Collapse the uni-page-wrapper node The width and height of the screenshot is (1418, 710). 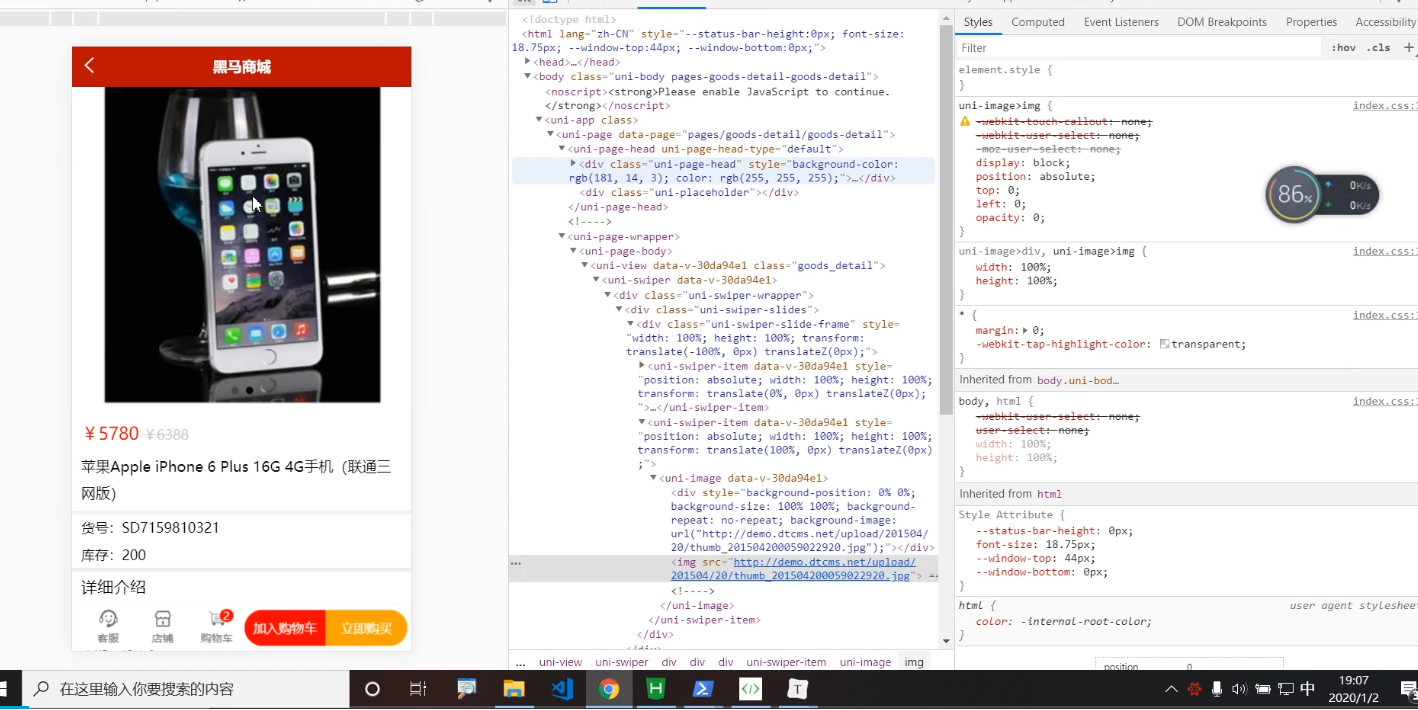tap(561, 237)
